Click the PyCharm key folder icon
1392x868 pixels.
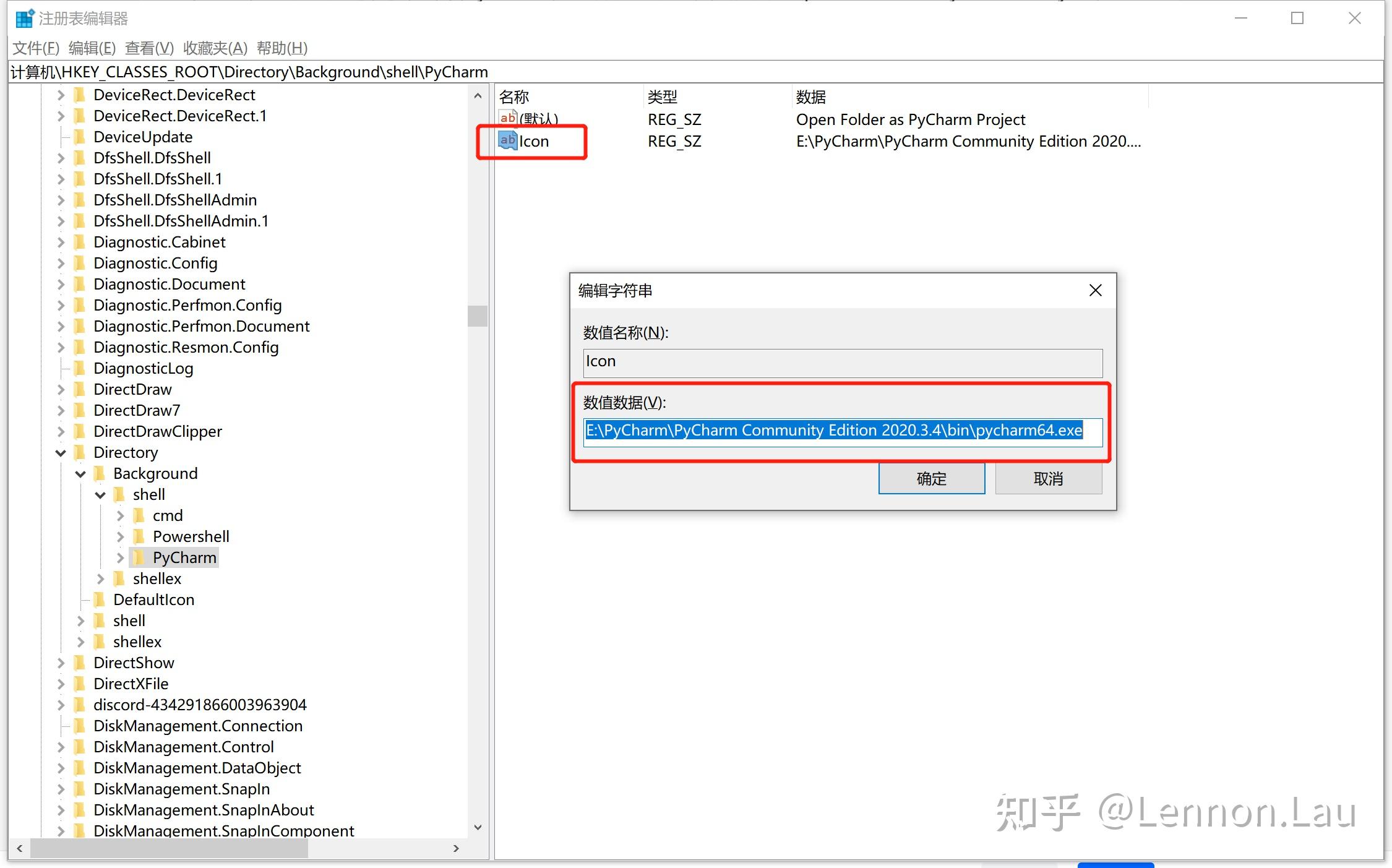pos(140,557)
